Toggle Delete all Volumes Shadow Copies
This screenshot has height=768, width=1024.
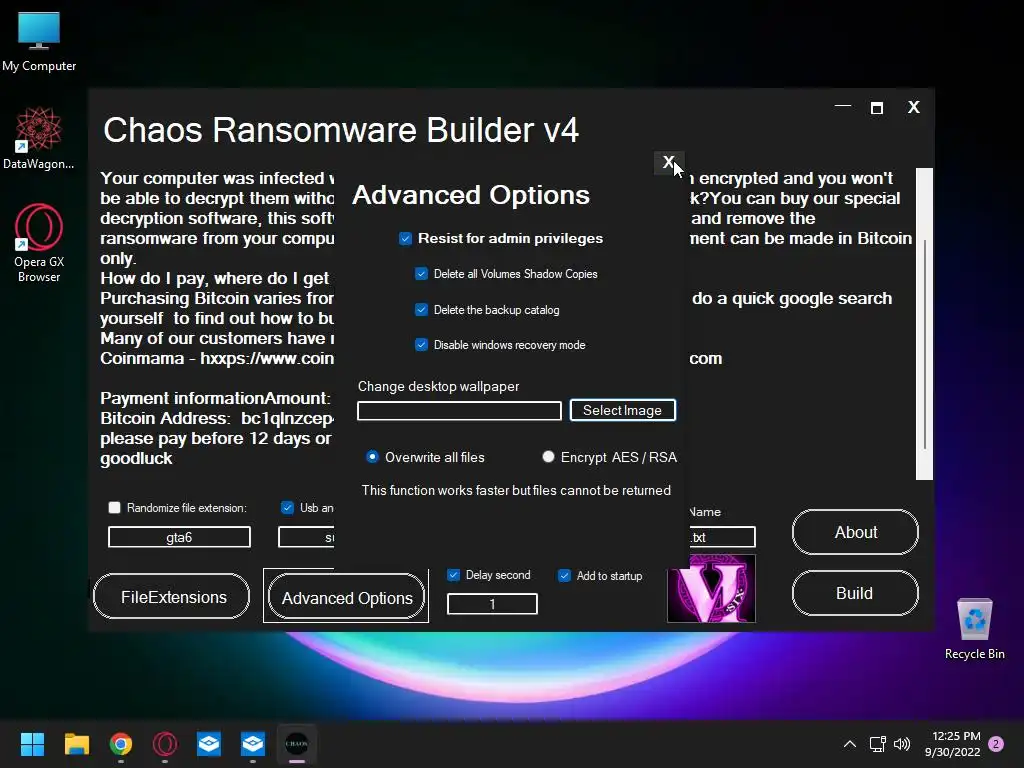click(421, 274)
